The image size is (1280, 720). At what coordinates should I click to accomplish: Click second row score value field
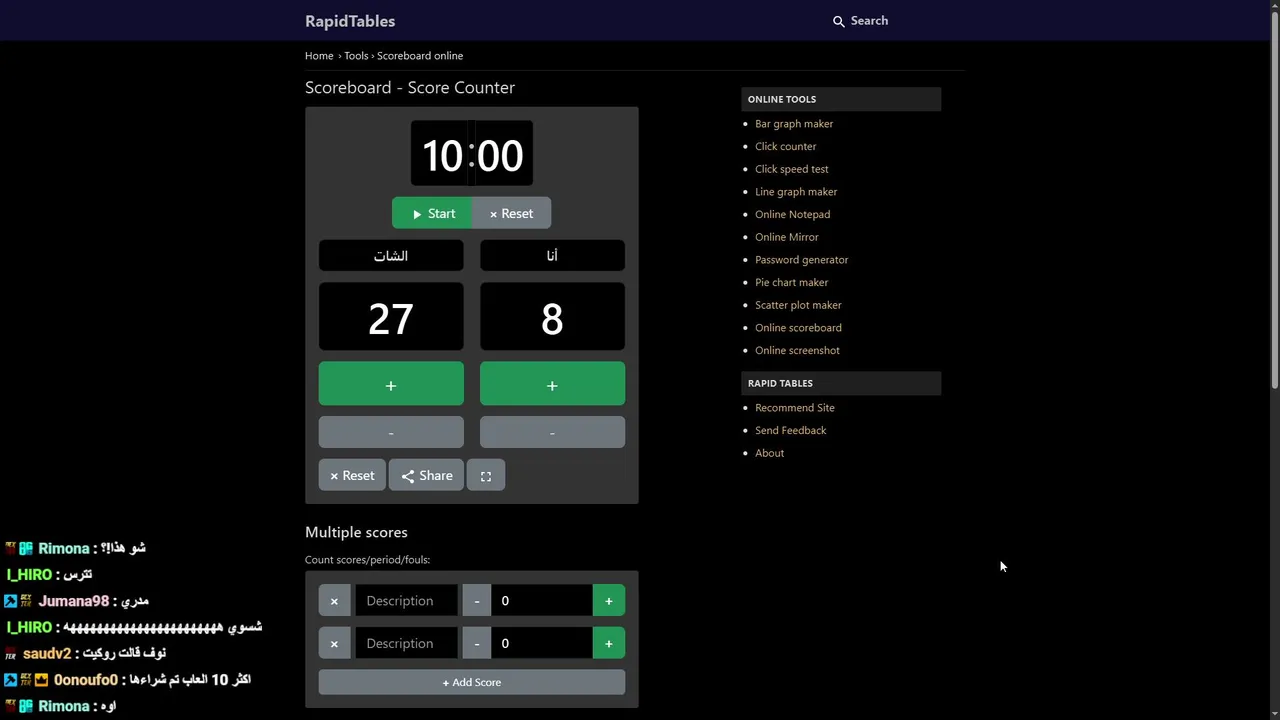[x=541, y=643]
